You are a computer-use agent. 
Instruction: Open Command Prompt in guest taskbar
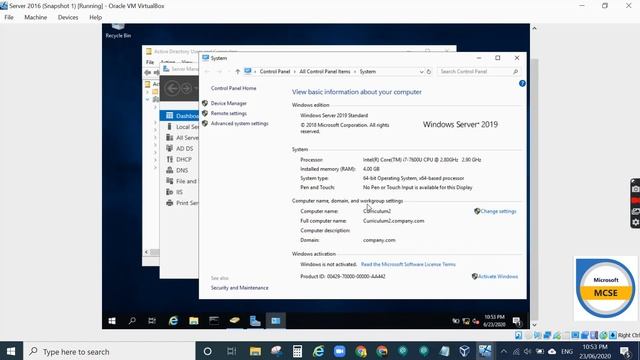[214, 321]
